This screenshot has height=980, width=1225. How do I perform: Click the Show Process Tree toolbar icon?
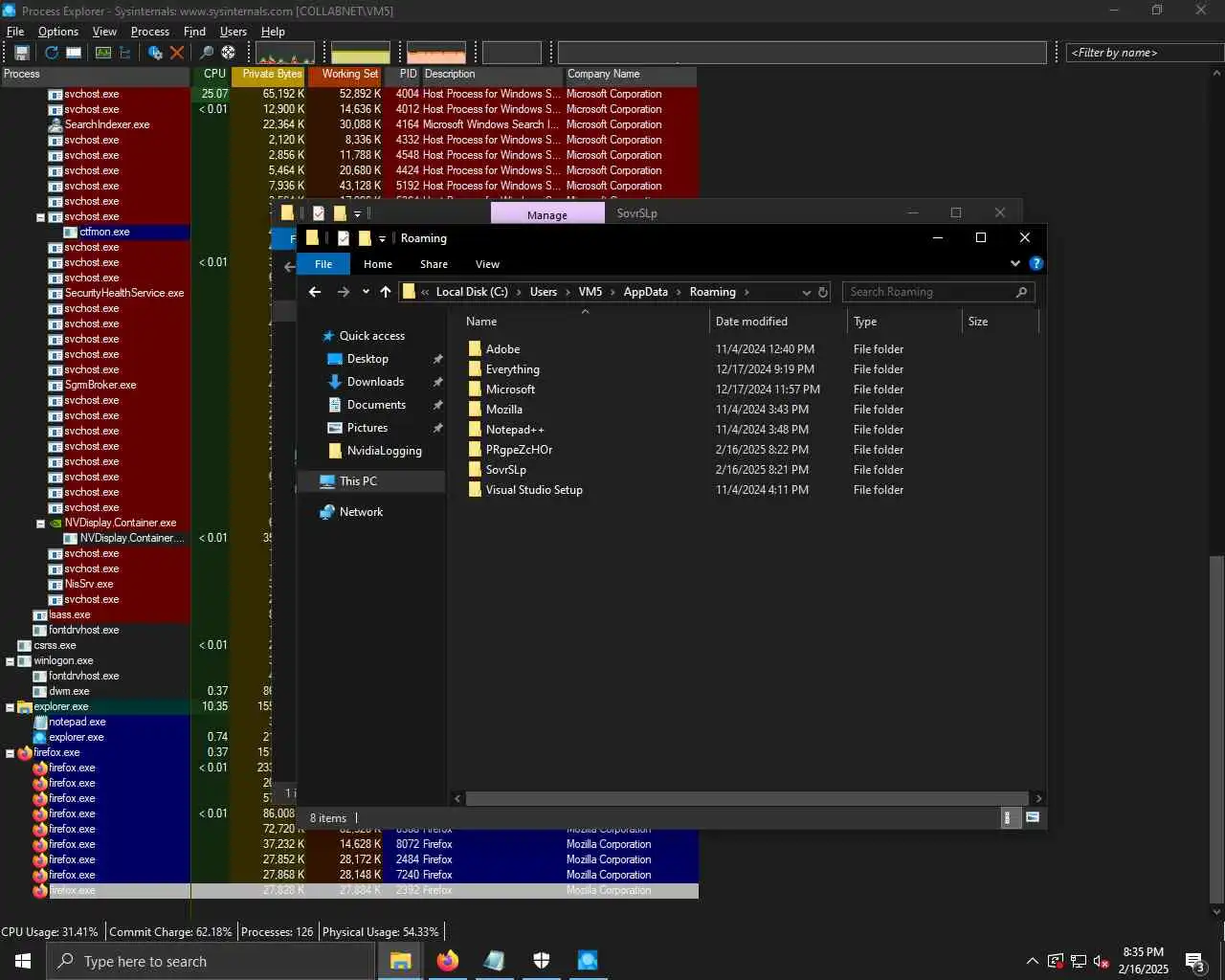click(x=124, y=53)
